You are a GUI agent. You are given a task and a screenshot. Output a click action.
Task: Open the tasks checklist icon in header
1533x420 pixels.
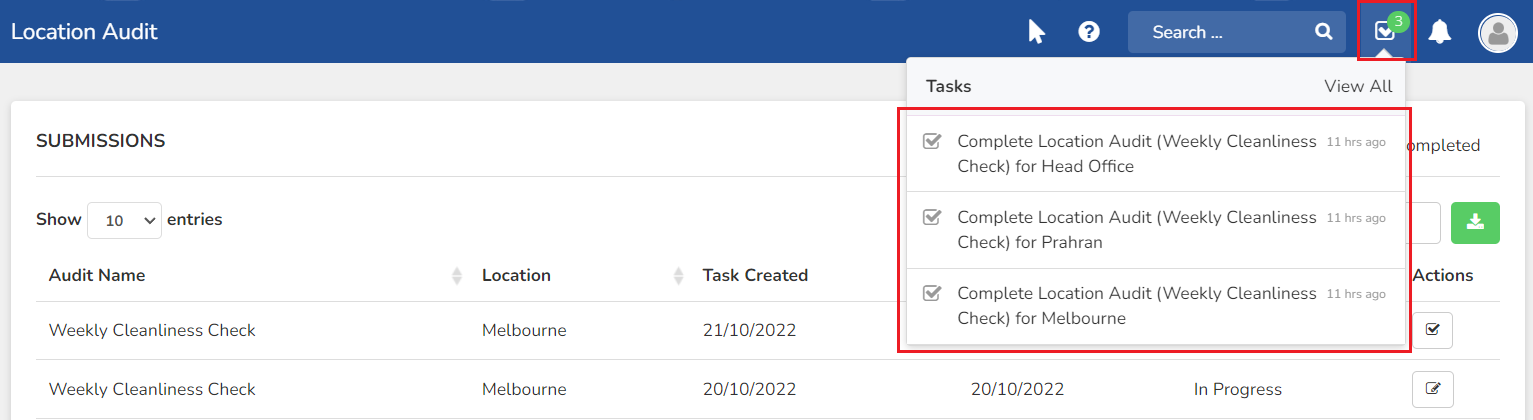pos(1385,32)
